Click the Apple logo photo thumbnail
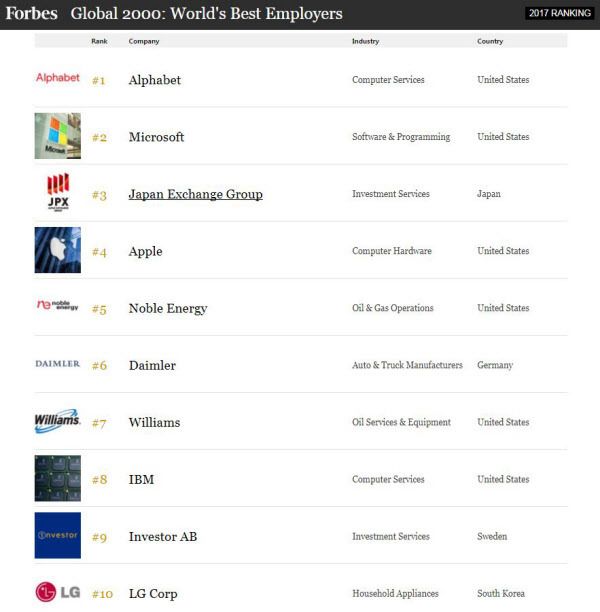This screenshot has height=612, width=600. click(58, 250)
